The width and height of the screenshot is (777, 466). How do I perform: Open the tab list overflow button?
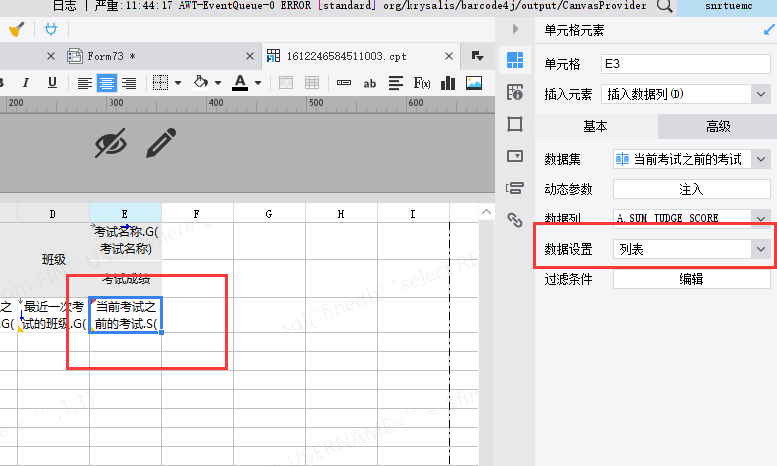pyautogui.click(x=477, y=56)
